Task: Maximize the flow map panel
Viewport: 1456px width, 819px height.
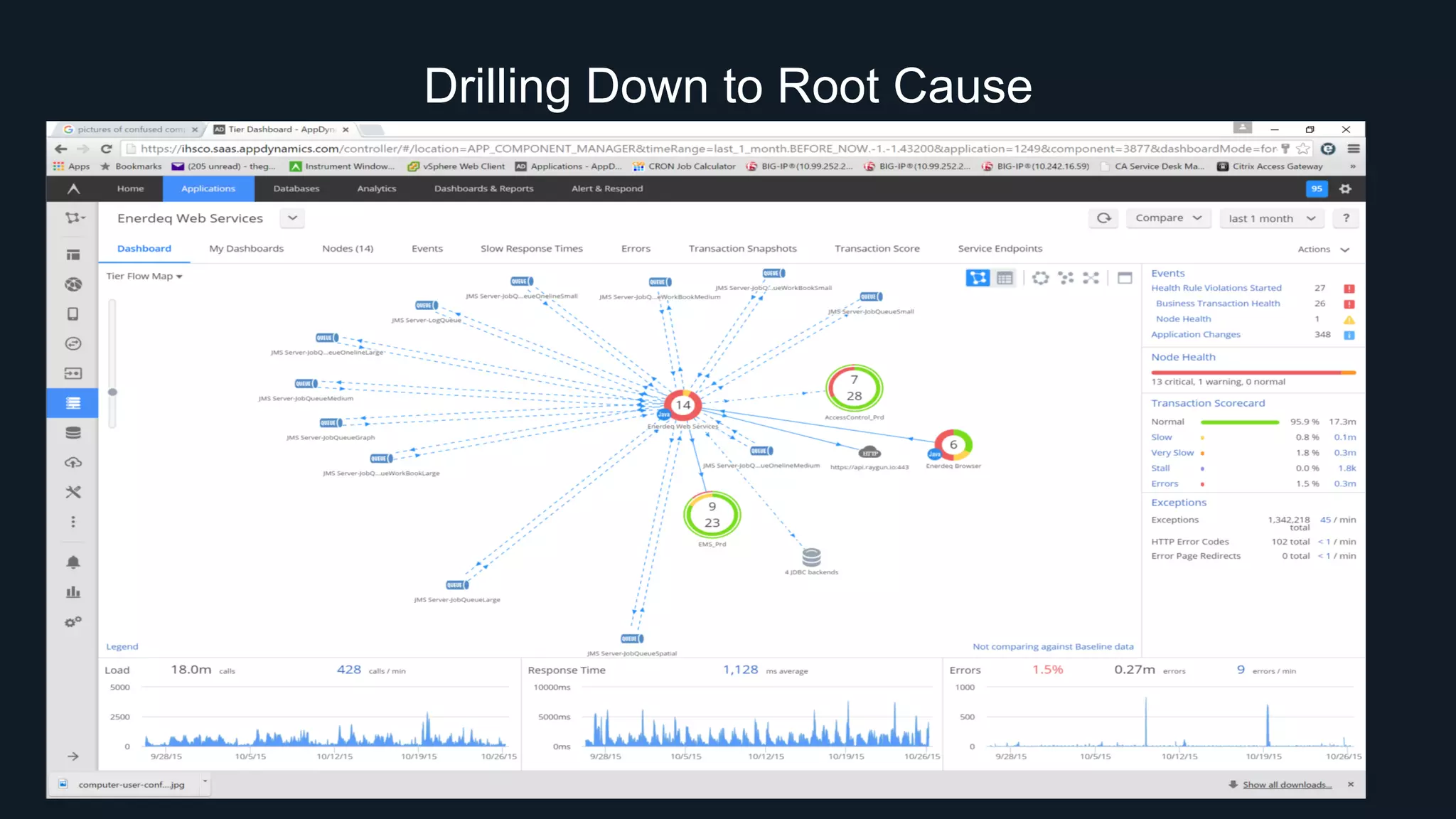Action: [1125, 278]
